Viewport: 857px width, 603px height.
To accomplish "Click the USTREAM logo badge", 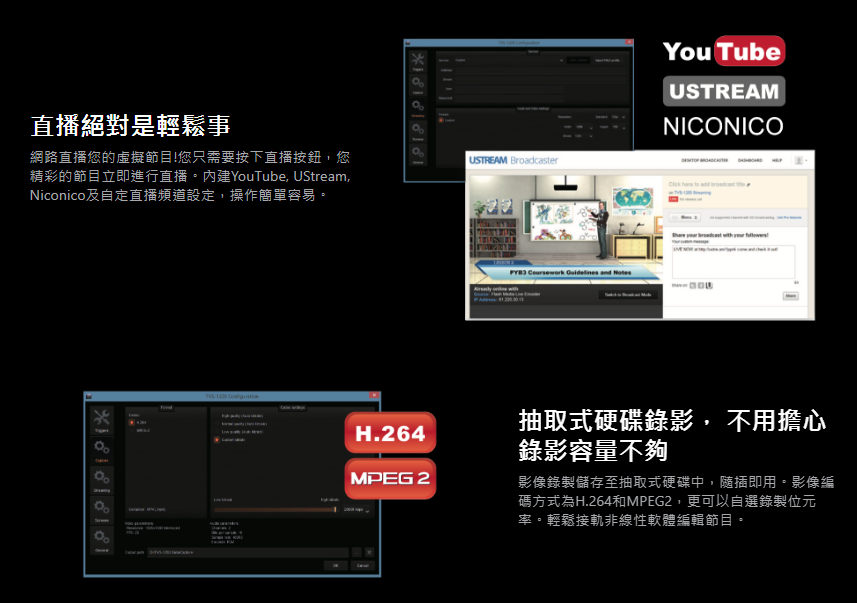I will [x=724, y=91].
